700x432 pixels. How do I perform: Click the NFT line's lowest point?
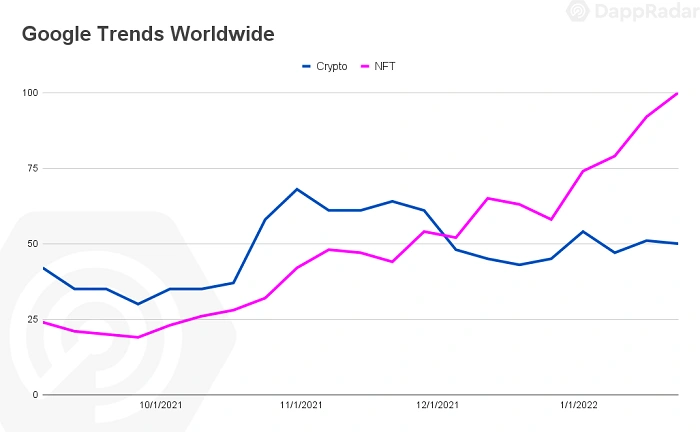coord(138,337)
